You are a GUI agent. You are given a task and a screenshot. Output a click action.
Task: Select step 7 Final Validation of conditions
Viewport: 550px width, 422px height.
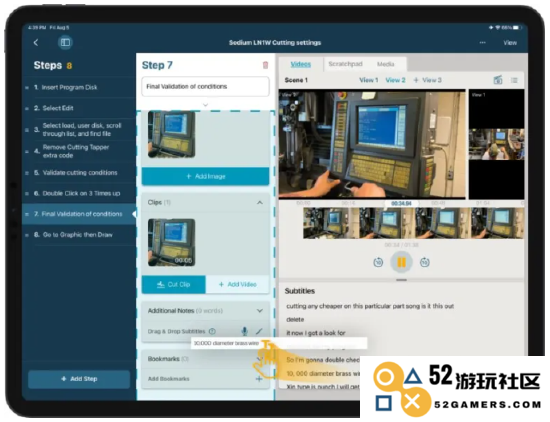79,214
